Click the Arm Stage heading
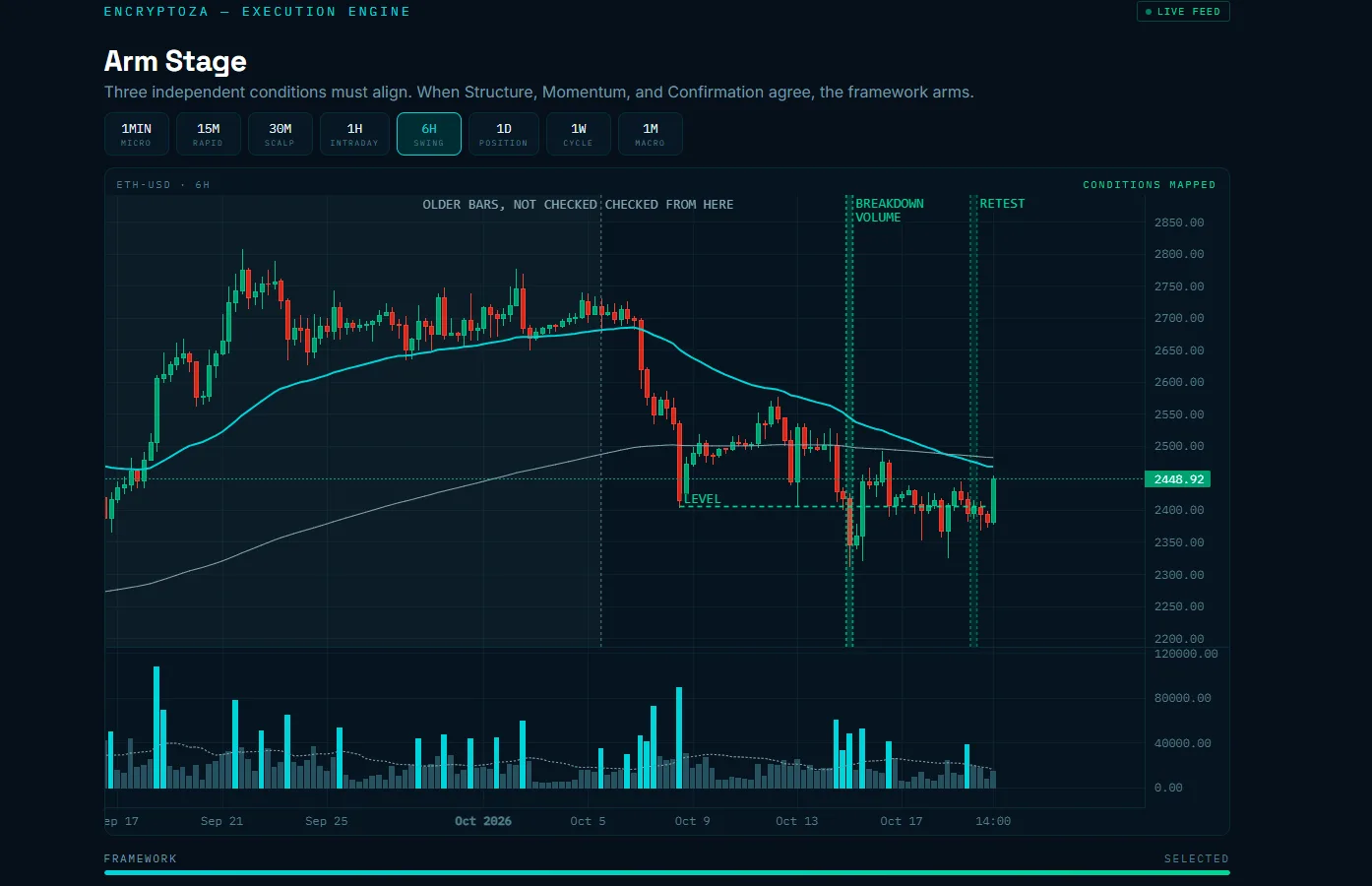This screenshot has width=1372, height=886. [175, 61]
